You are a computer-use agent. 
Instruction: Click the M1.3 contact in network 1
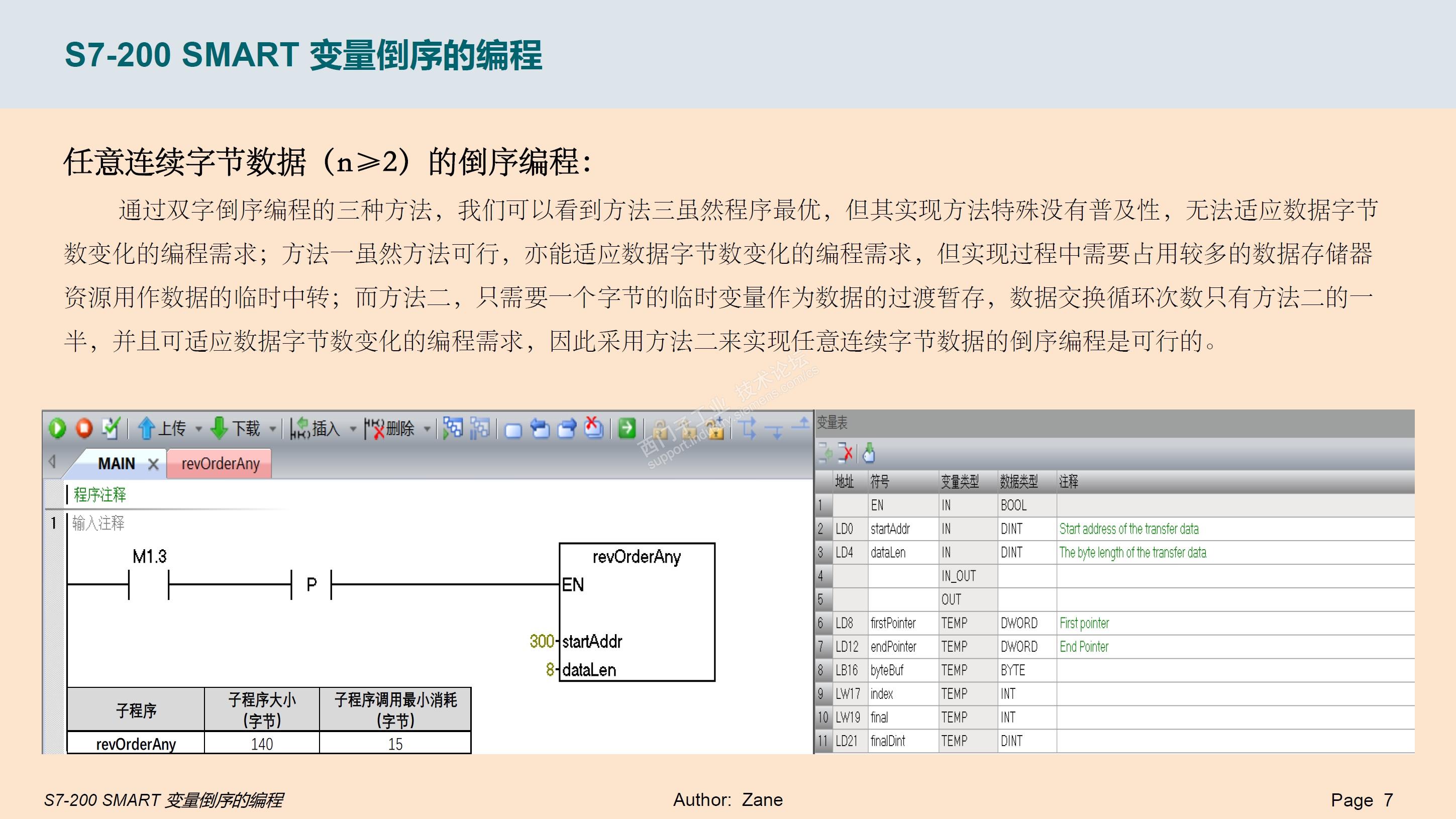tap(149, 584)
